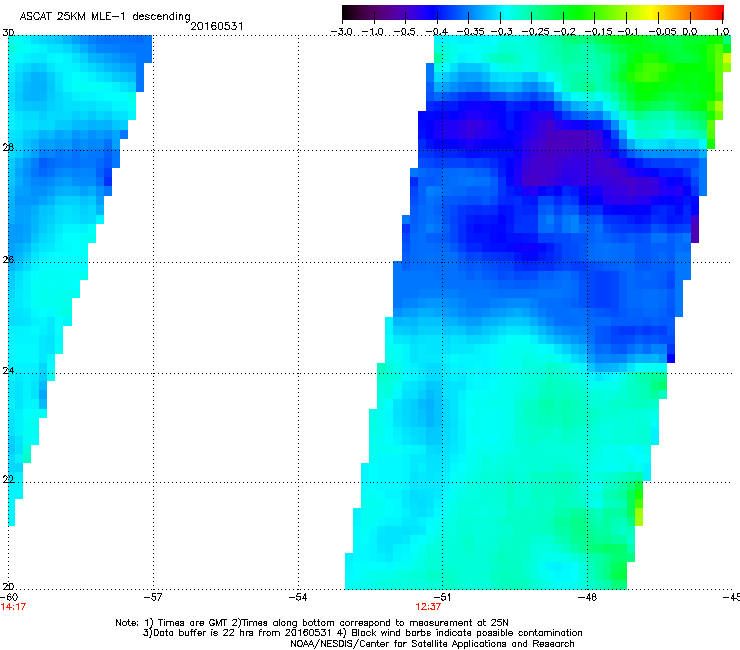Click the 0.0 color scale label
740x650 pixels.
[690, 32]
